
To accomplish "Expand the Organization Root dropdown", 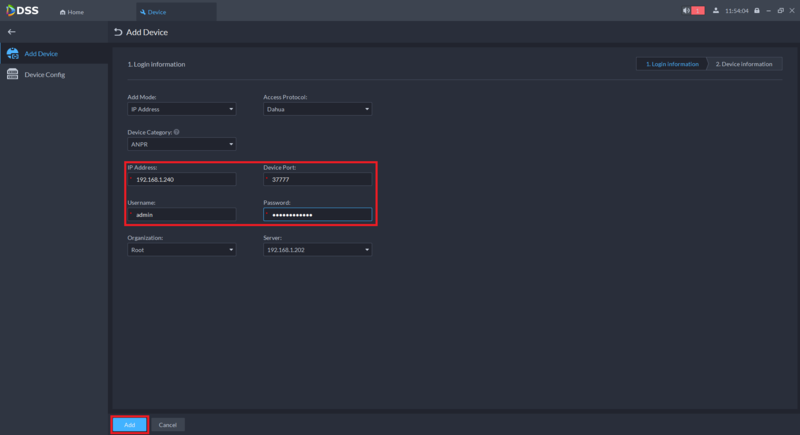I will point(182,250).
